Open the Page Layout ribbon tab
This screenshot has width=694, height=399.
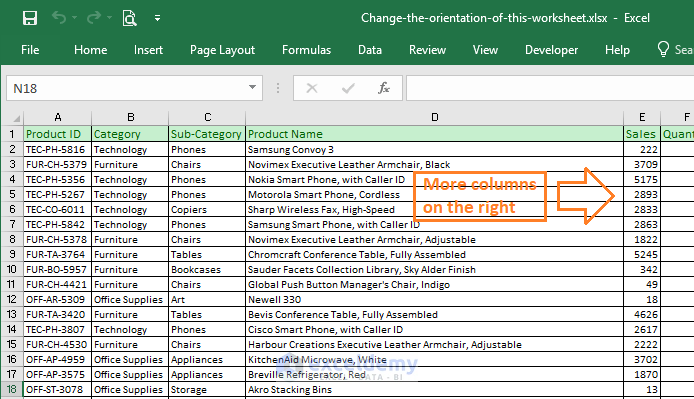tap(222, 50)
